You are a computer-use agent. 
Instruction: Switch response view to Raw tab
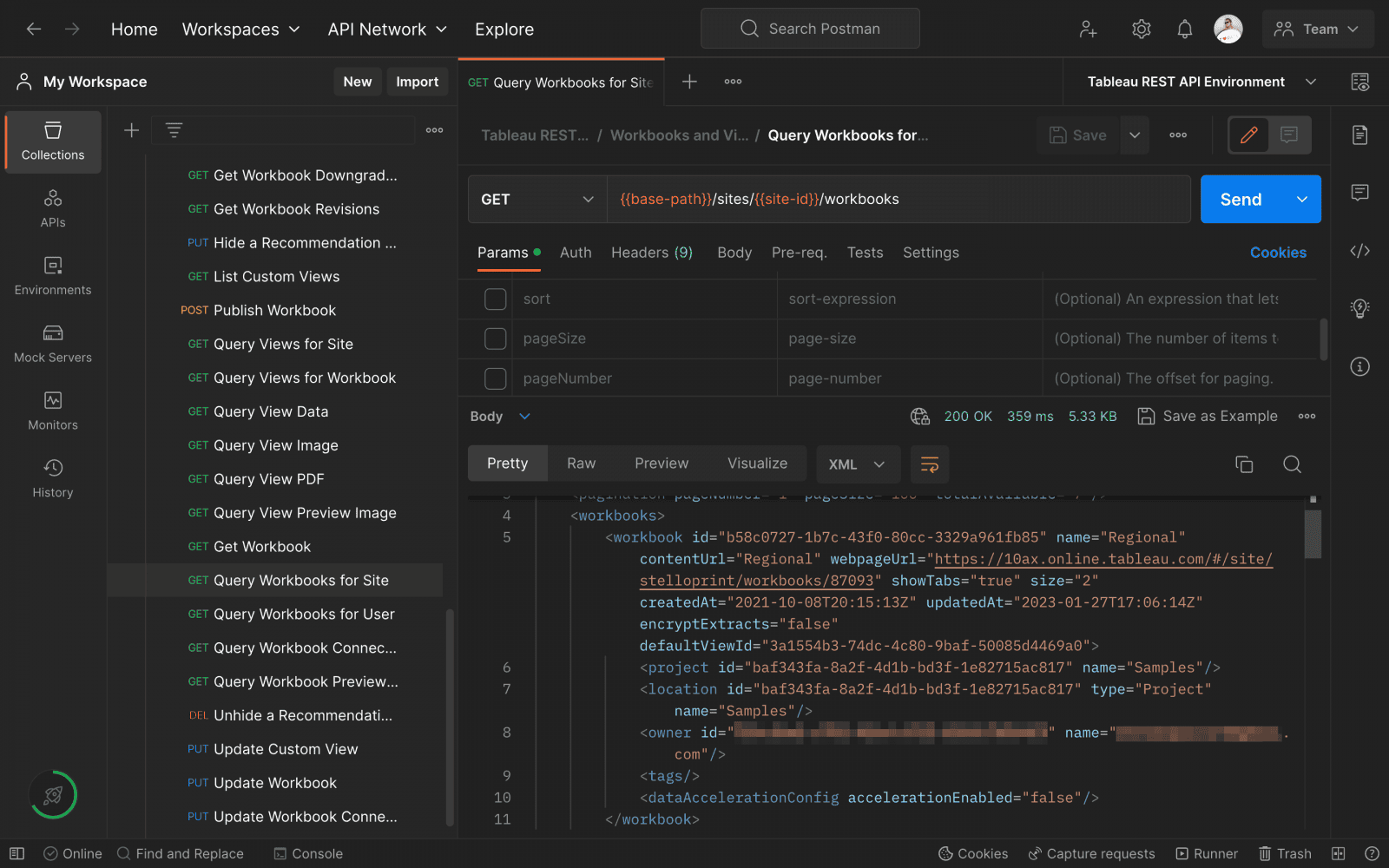coord(581,464)
